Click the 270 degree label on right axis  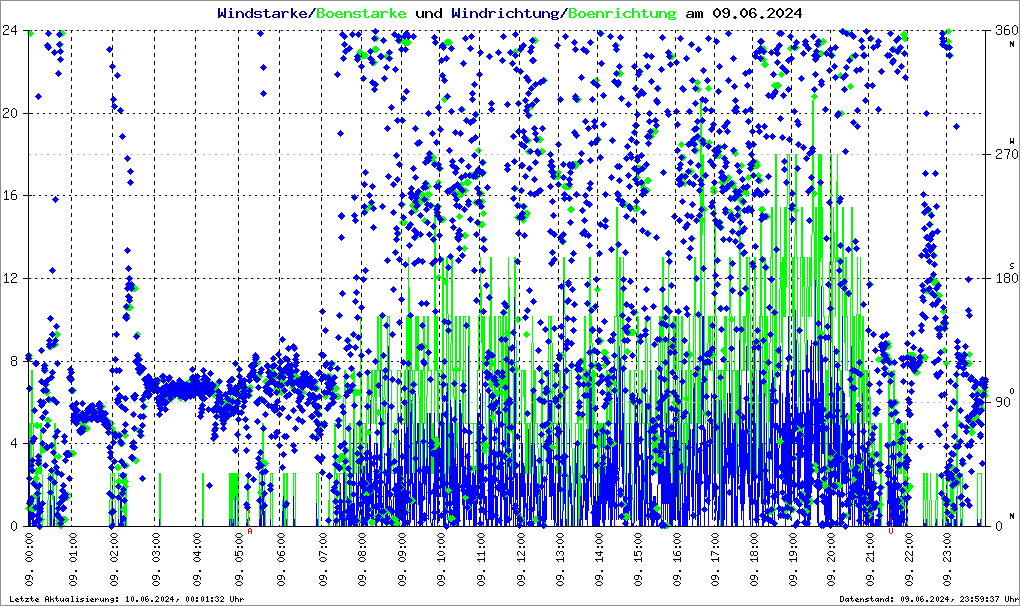[1003, 154]
